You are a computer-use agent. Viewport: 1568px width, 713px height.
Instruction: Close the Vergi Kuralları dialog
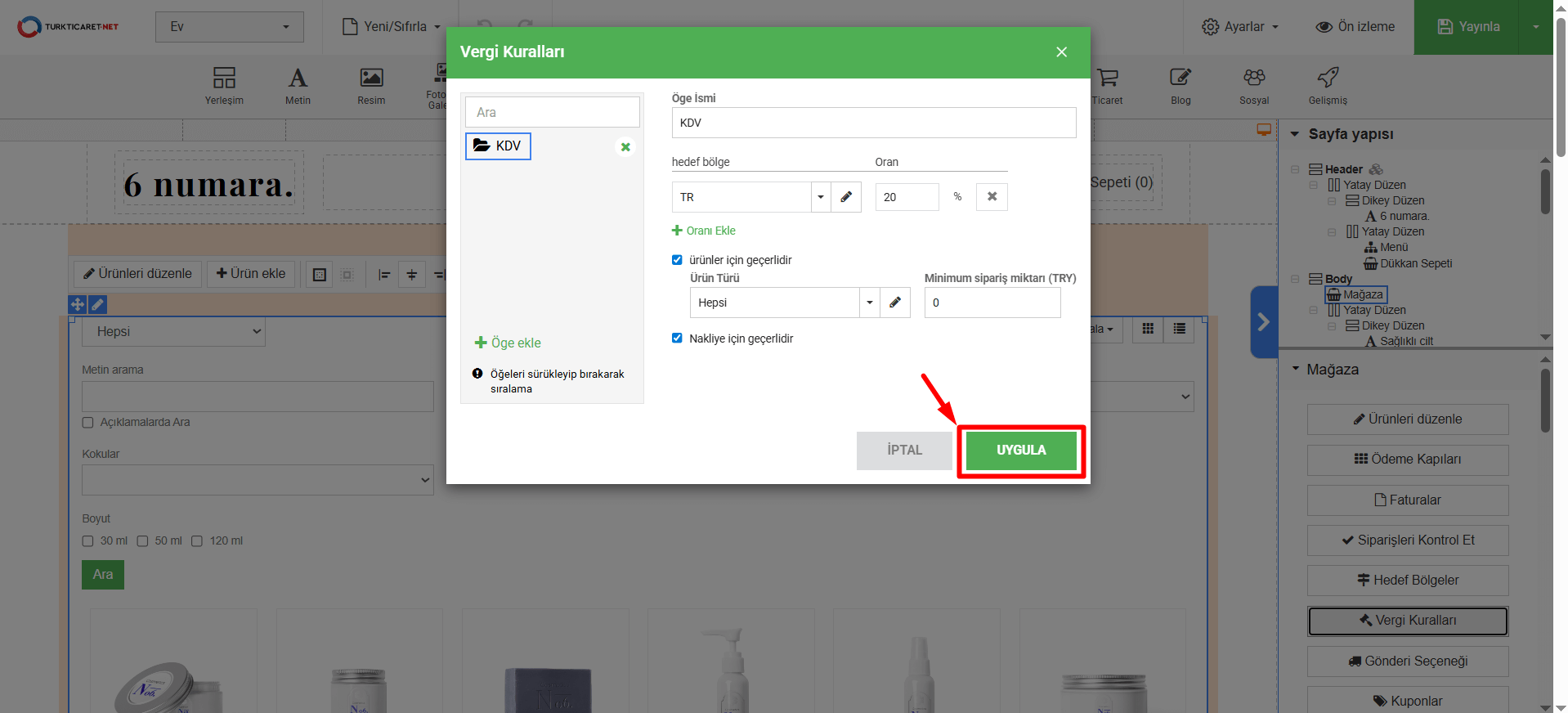[1061, 52]
